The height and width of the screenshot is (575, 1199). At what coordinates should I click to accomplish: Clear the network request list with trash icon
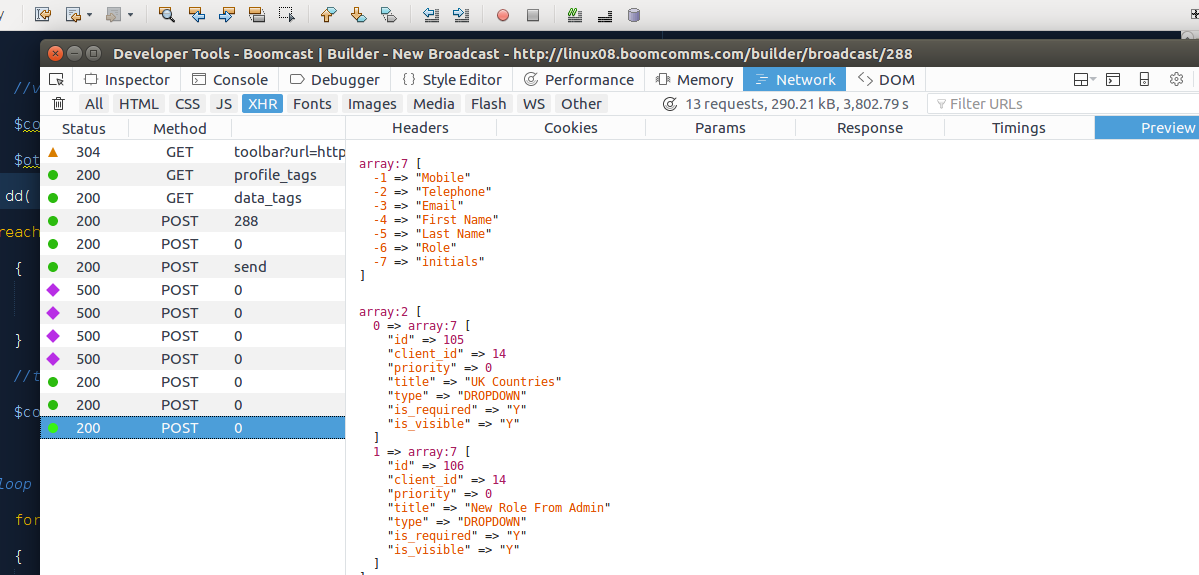pyautogui.click(x=59, y=104)
